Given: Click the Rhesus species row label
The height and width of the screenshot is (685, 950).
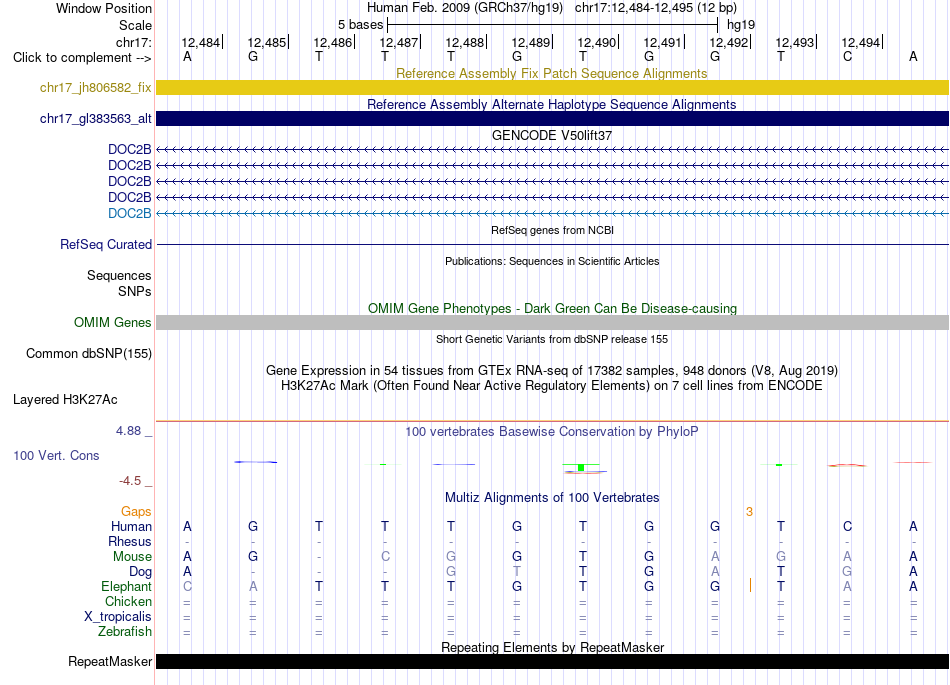Looking at the screenshot, I should tap(130, 541).
